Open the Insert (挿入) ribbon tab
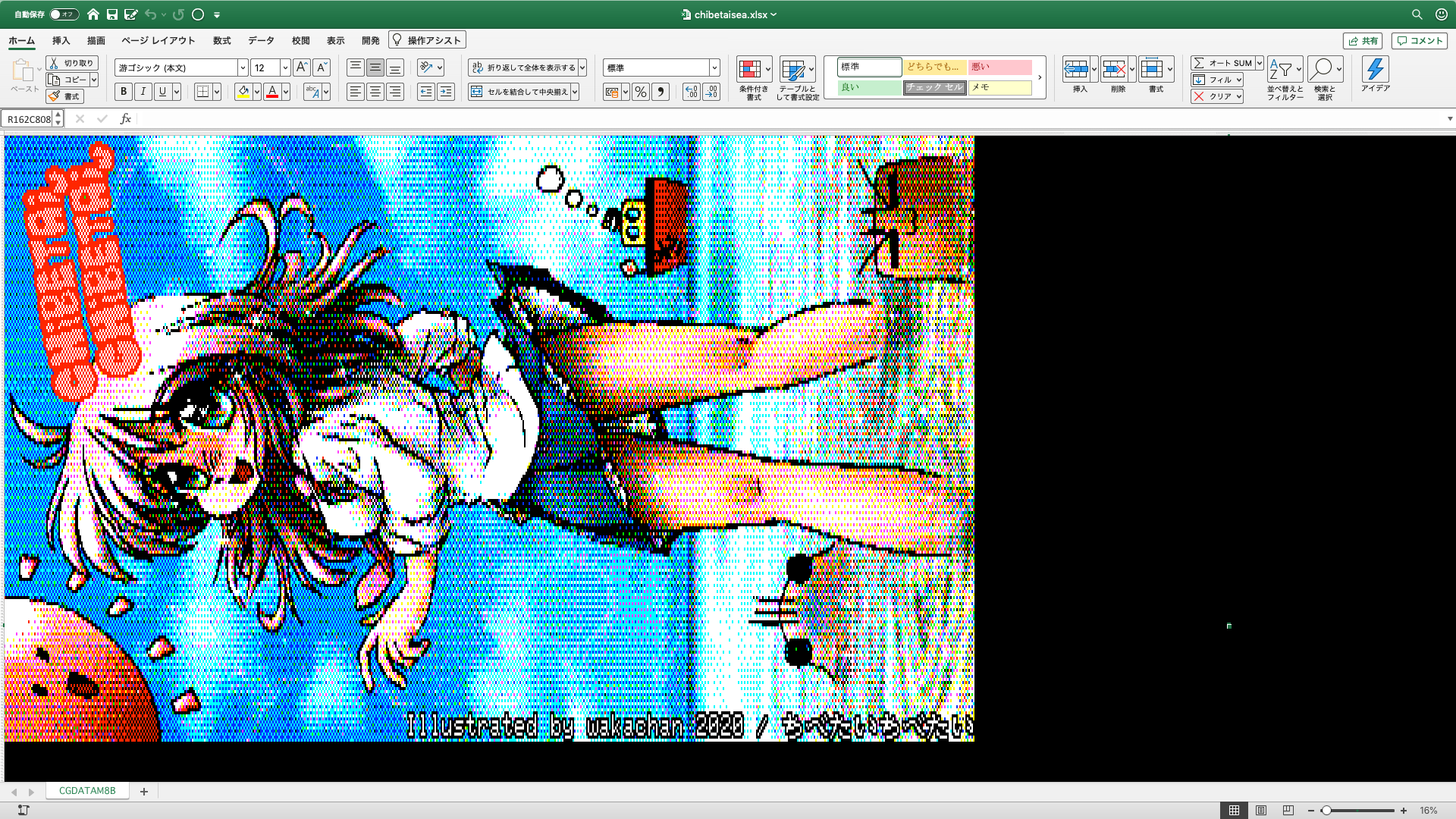 click(x=61, y=40)
